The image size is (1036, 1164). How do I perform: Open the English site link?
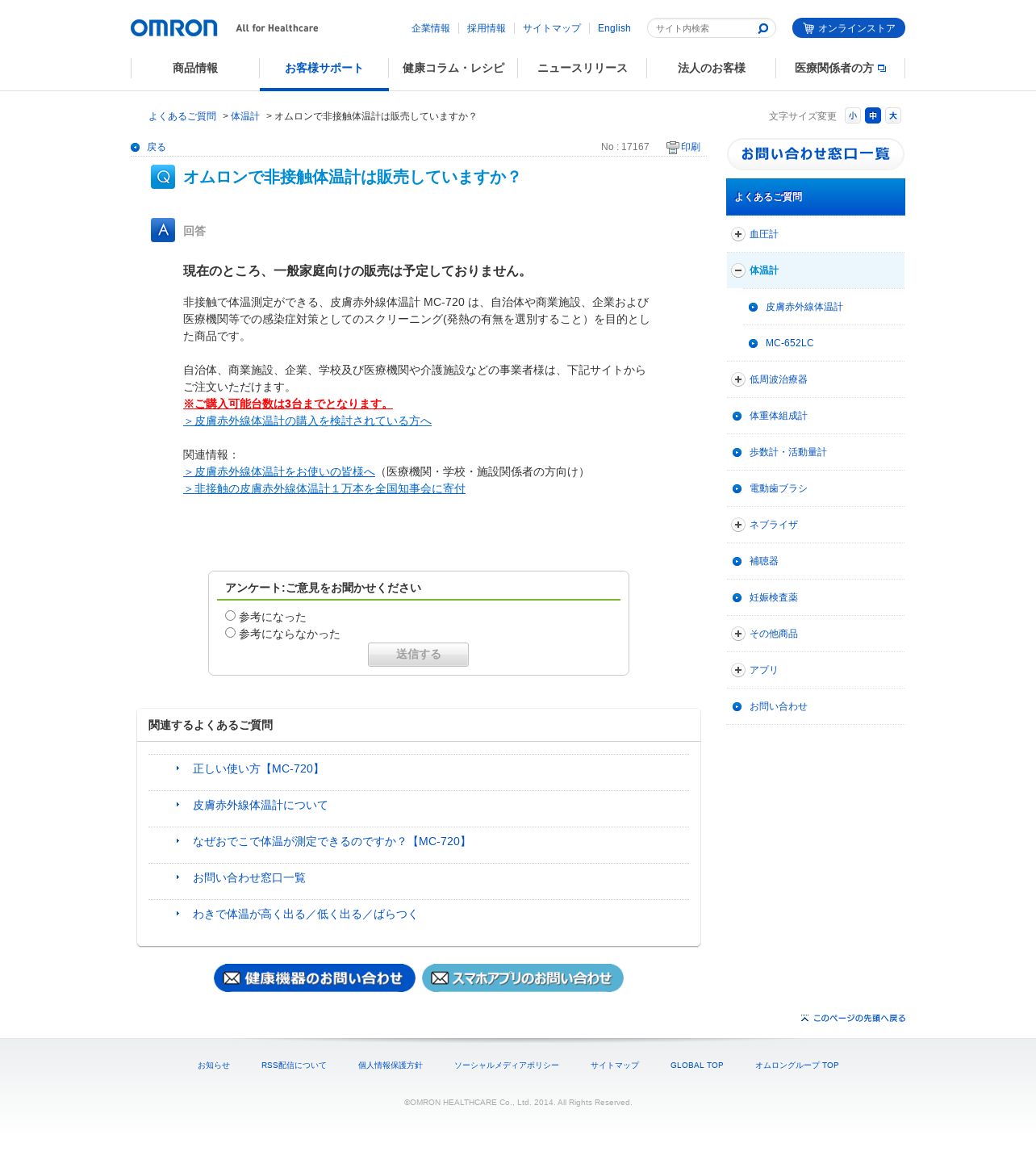tap(614, 28)
